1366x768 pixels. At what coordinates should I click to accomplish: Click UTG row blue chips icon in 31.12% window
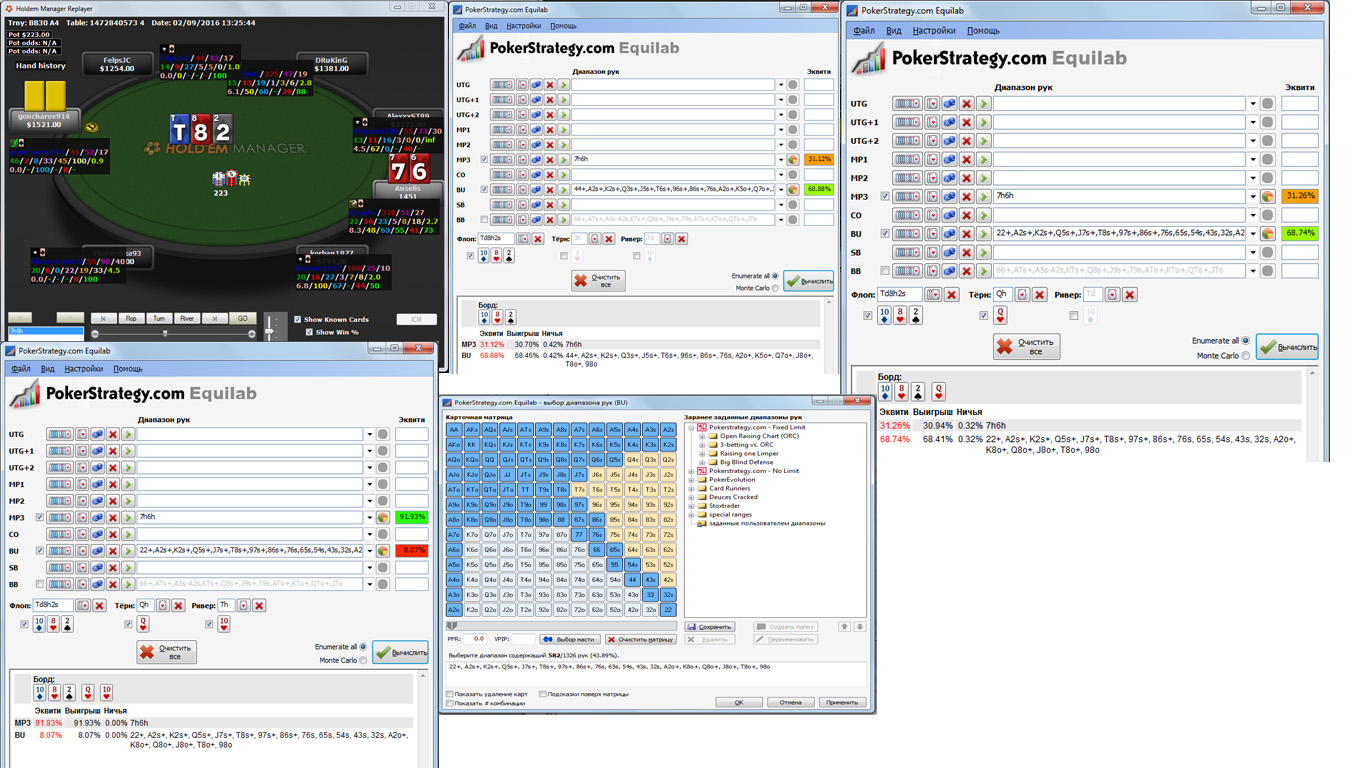pyautogui.click(x=536, y=85)
